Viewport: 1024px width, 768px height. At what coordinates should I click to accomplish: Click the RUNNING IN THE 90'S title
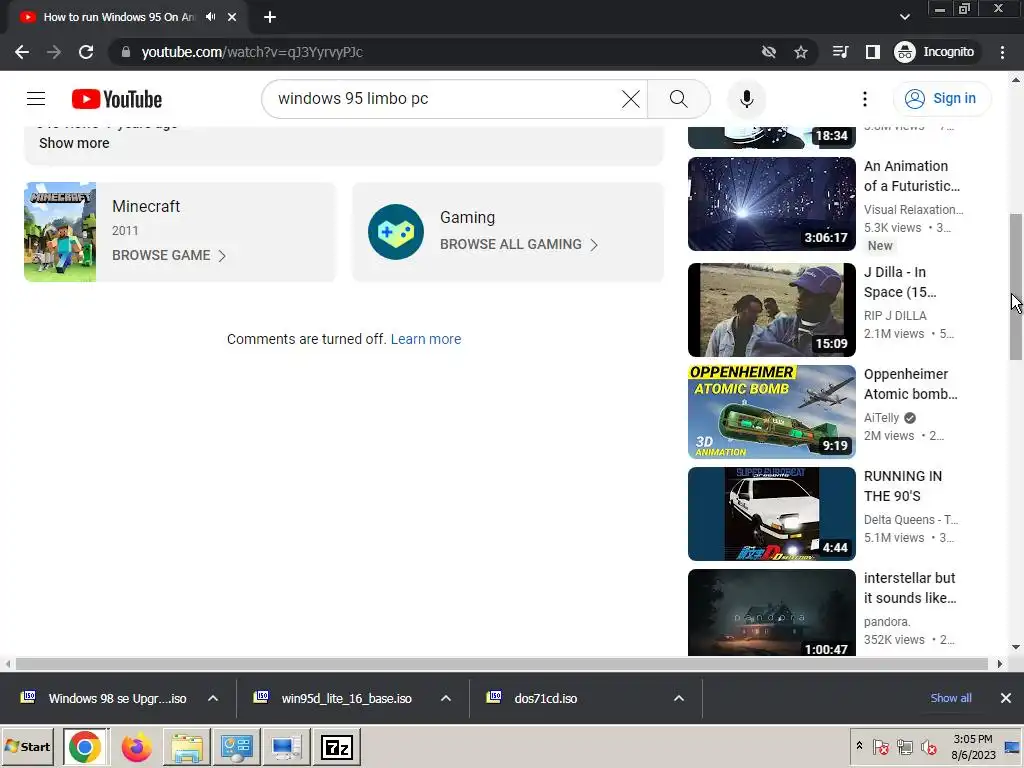pos(903,486)
